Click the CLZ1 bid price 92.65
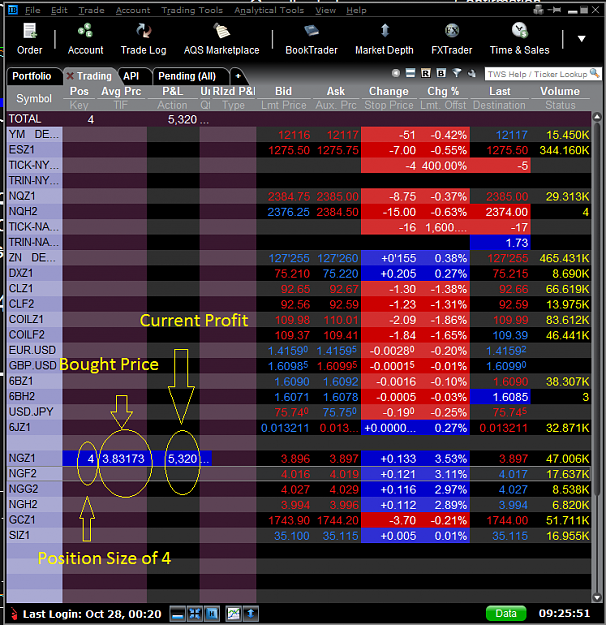Viewport: 606px width, 625px height. point(295,289)
